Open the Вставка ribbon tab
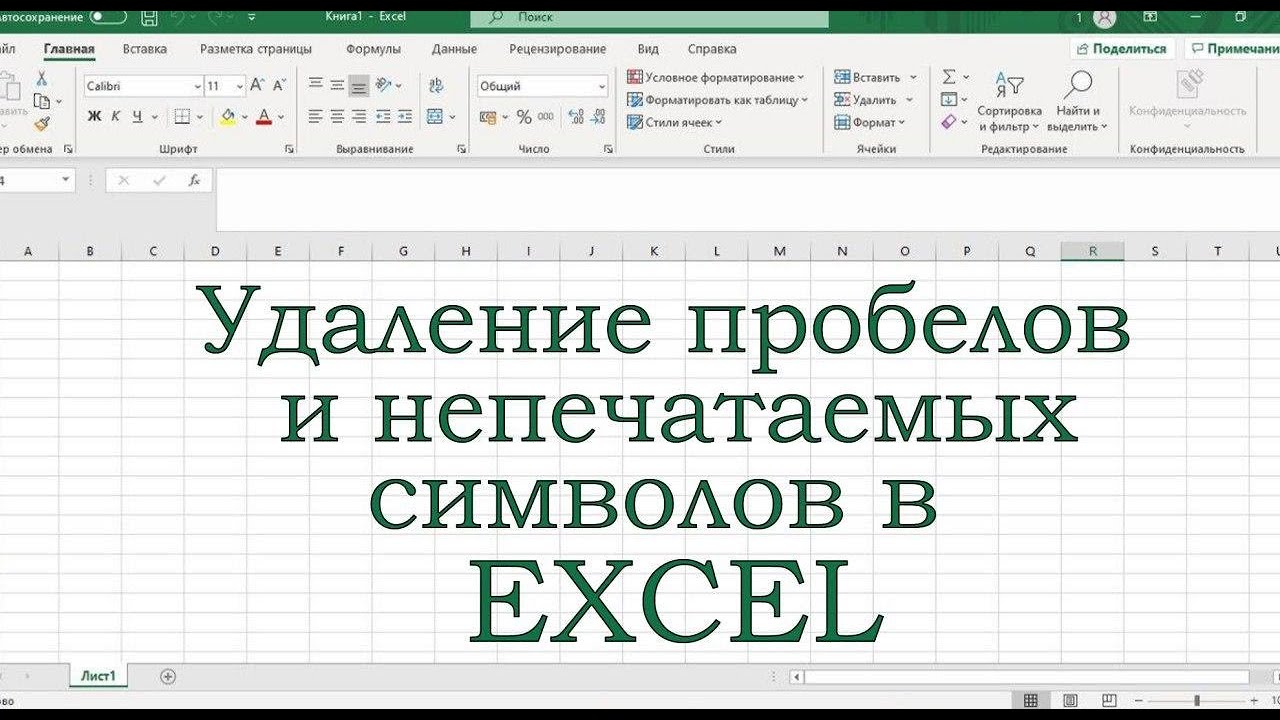Image resolution: width=1280 pixels, height=720 pixels. [145, 49]
